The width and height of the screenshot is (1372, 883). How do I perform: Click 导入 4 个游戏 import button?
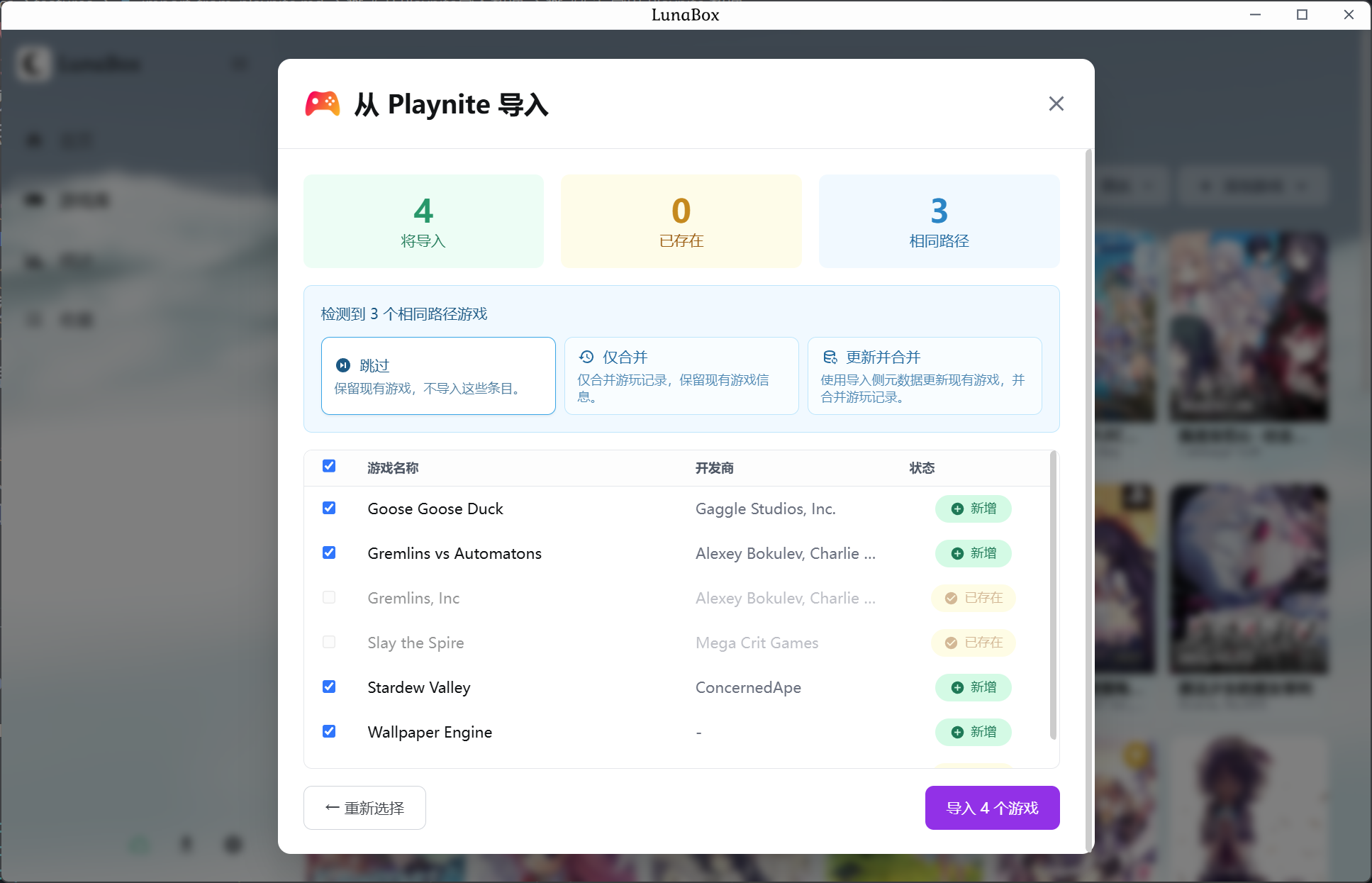(992, 808)
